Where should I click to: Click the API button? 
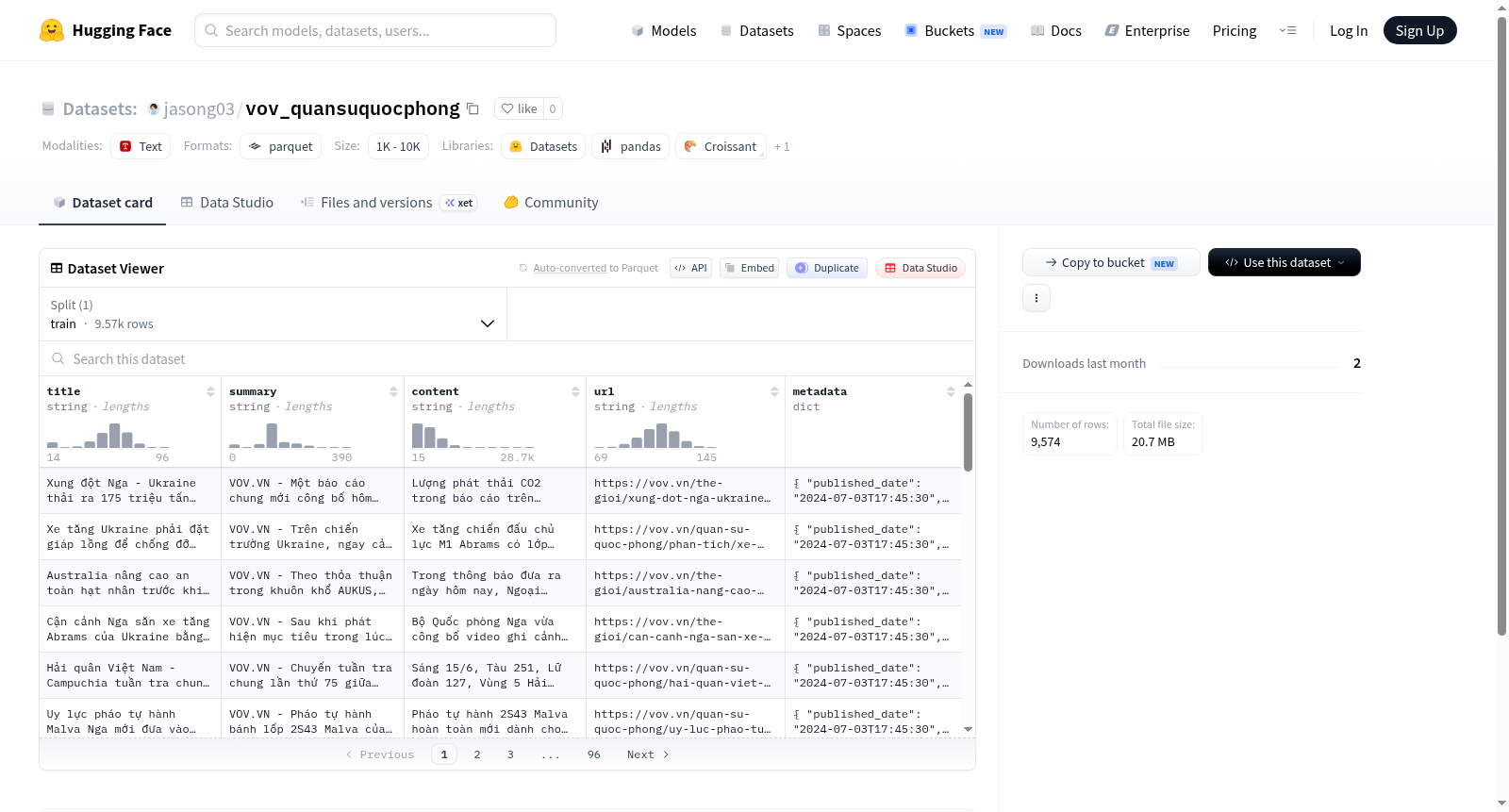[x=690, y=268]
